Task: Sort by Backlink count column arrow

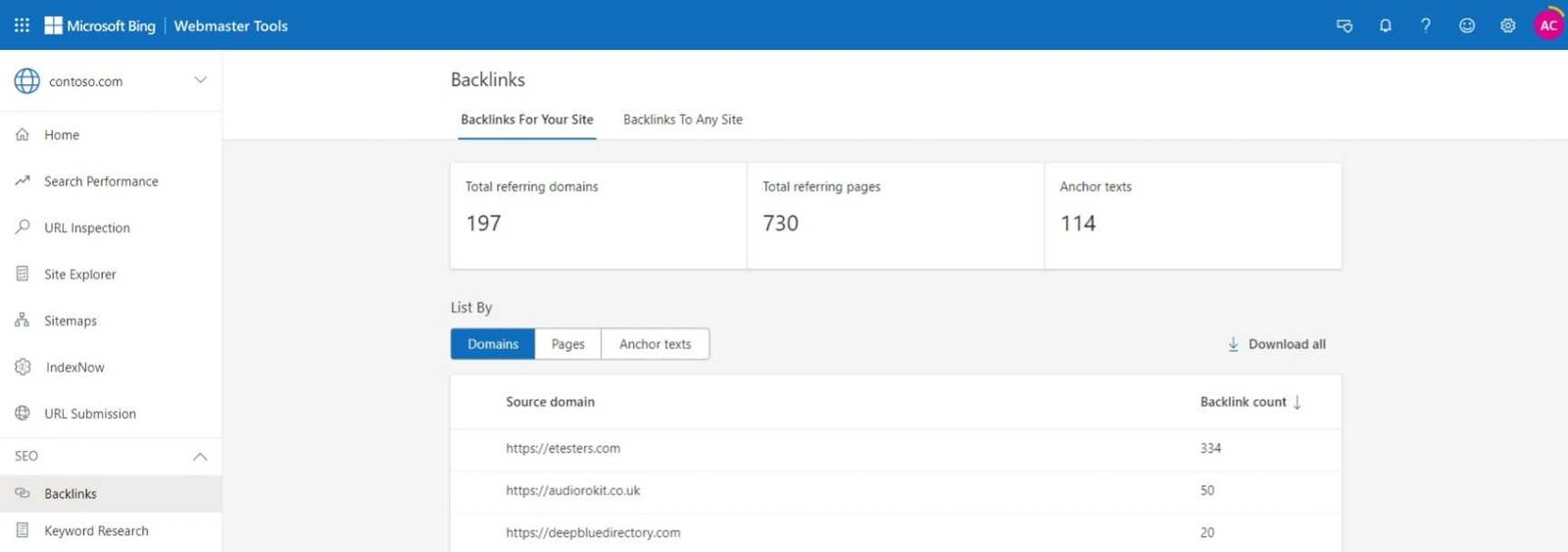Action: coord(1298,402)
